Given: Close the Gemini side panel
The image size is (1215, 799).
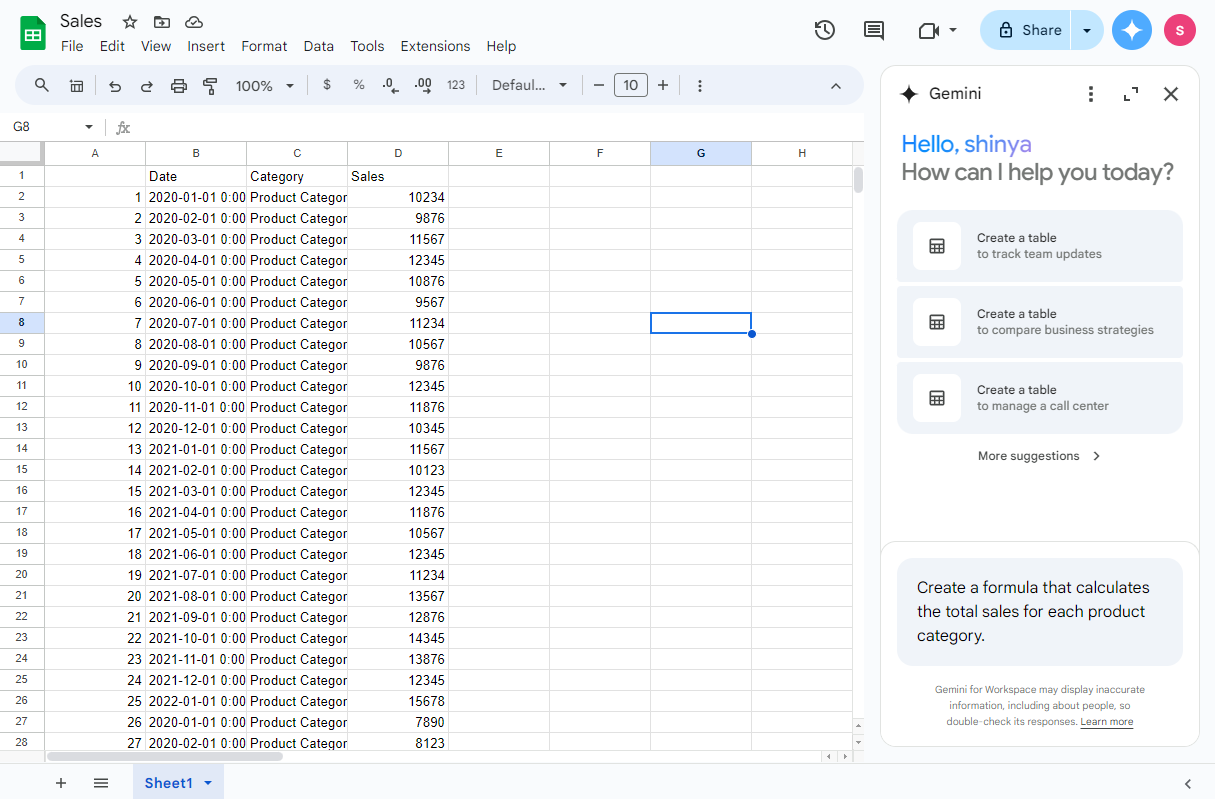Looking at the screenshot, I should pos(1171,94).
